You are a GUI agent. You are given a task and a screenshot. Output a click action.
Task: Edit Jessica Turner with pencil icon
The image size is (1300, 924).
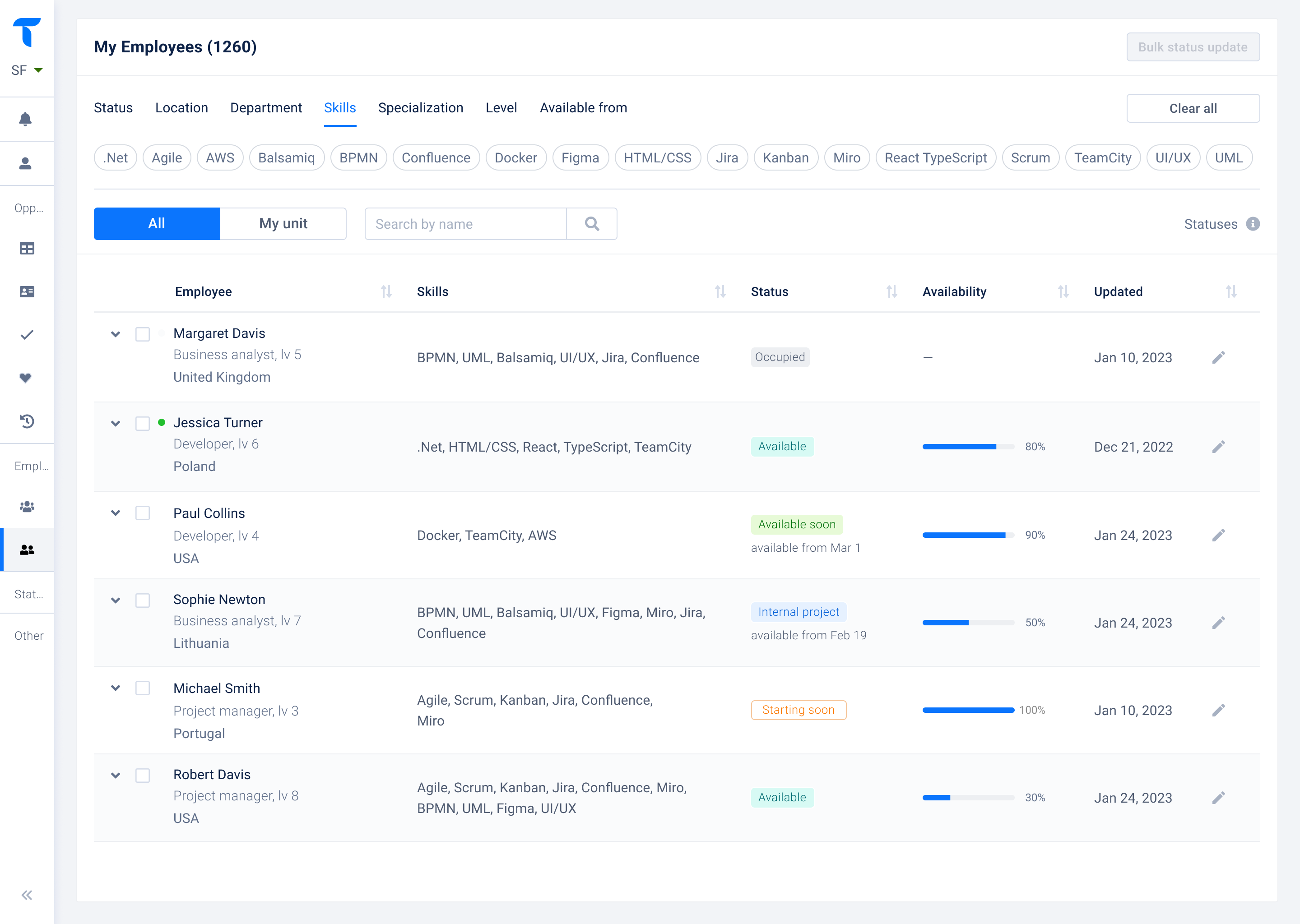pos(1218,447)
